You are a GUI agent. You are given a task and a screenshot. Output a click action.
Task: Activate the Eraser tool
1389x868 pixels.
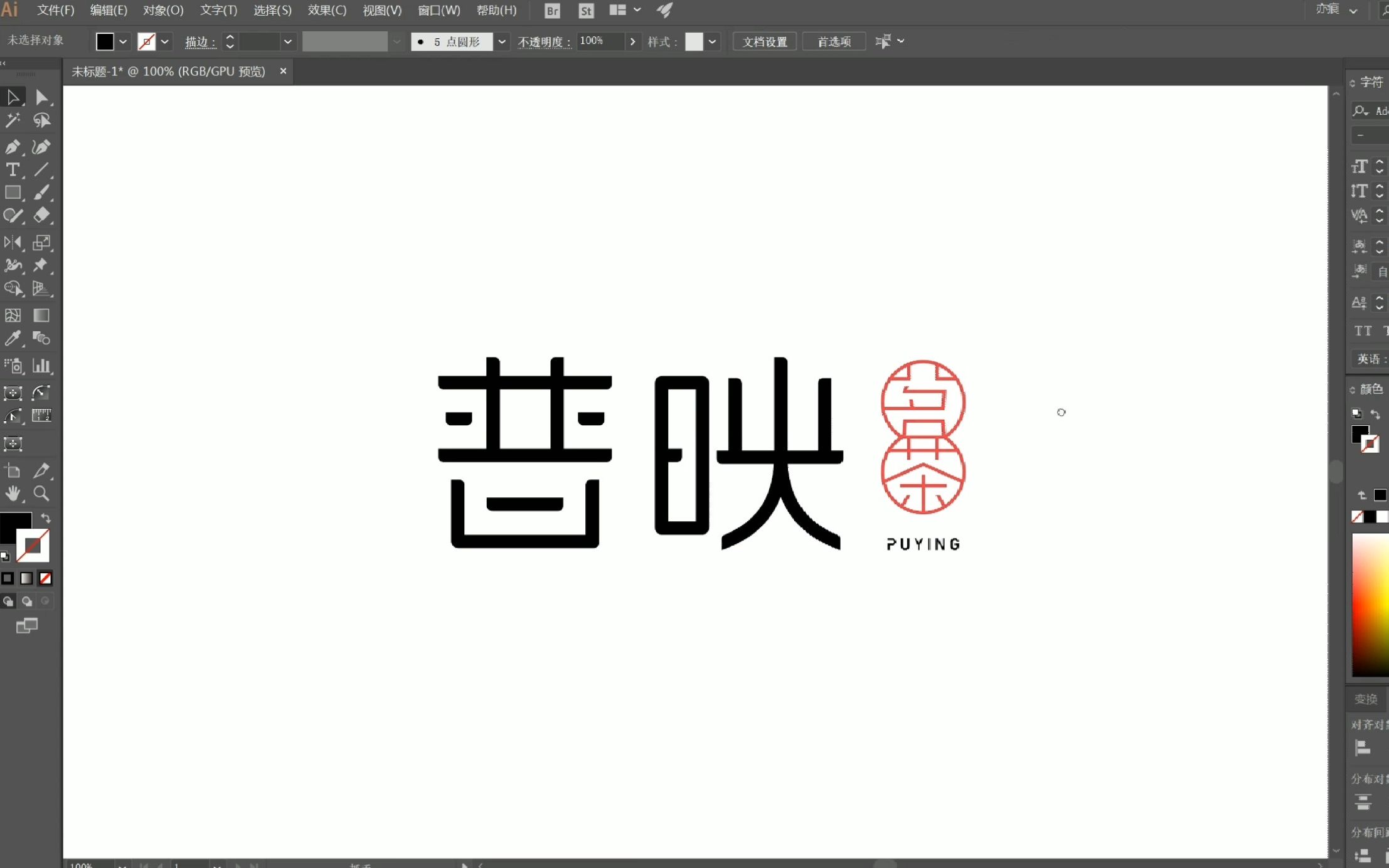point(41,216)
